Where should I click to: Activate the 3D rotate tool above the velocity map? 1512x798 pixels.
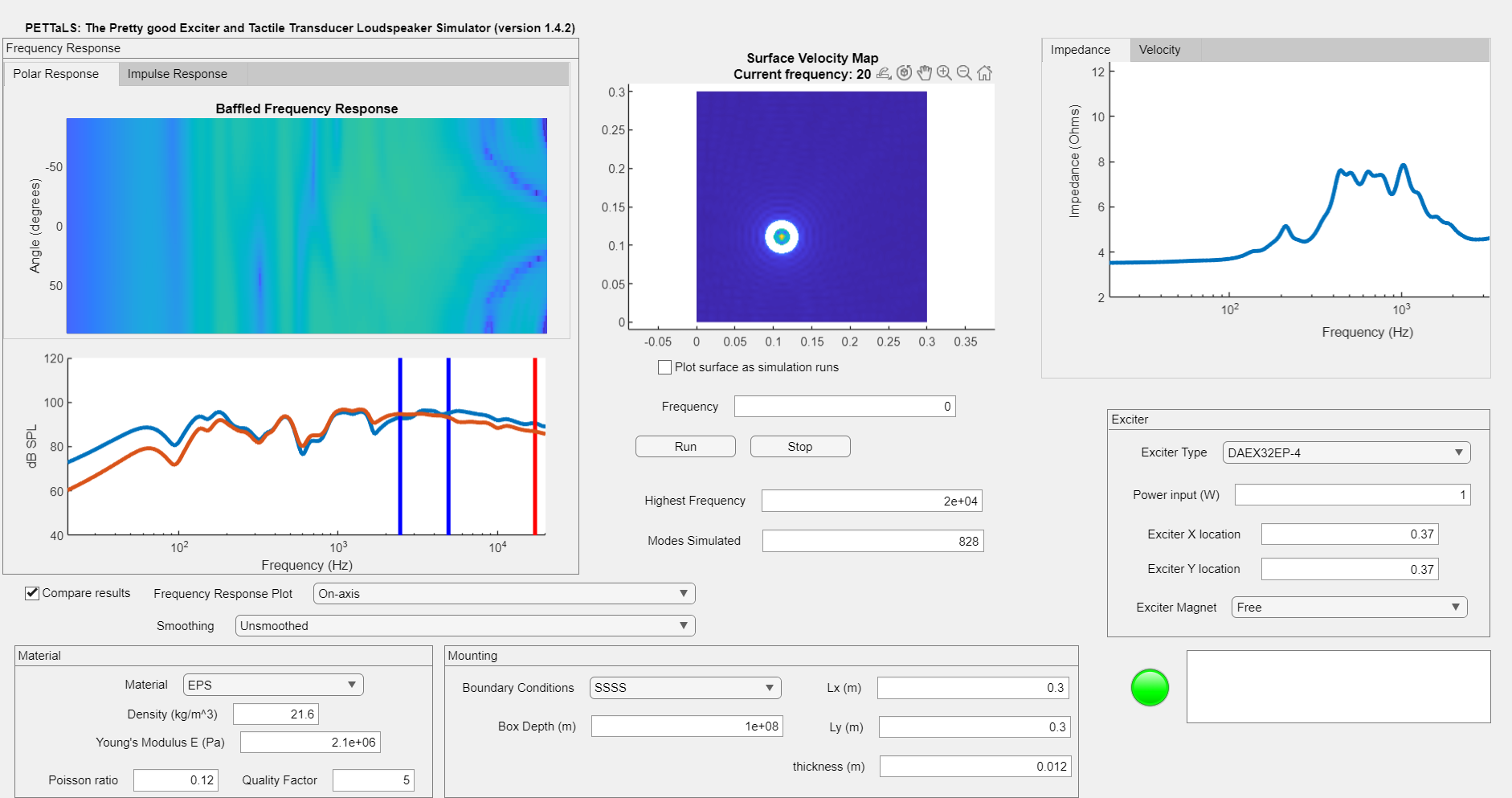coord(904,73)
